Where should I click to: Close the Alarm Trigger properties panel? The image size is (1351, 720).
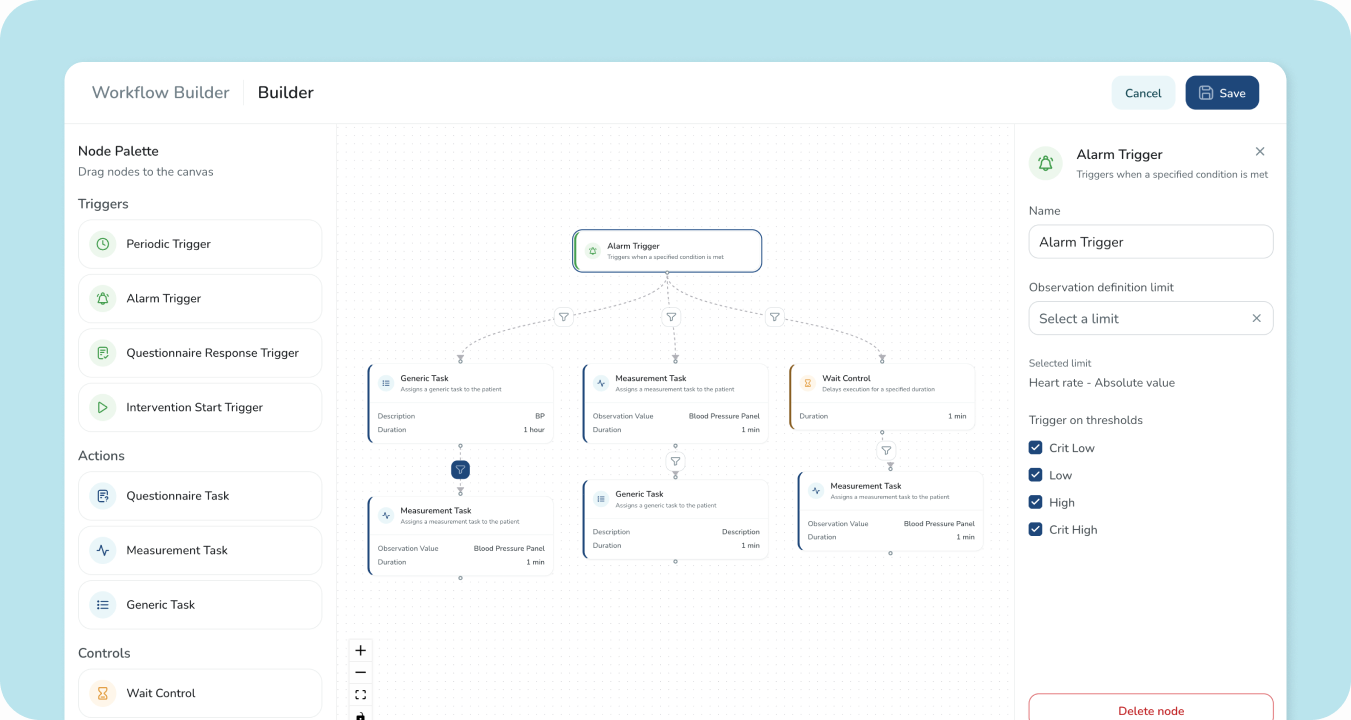click(x=1260, y=152)
